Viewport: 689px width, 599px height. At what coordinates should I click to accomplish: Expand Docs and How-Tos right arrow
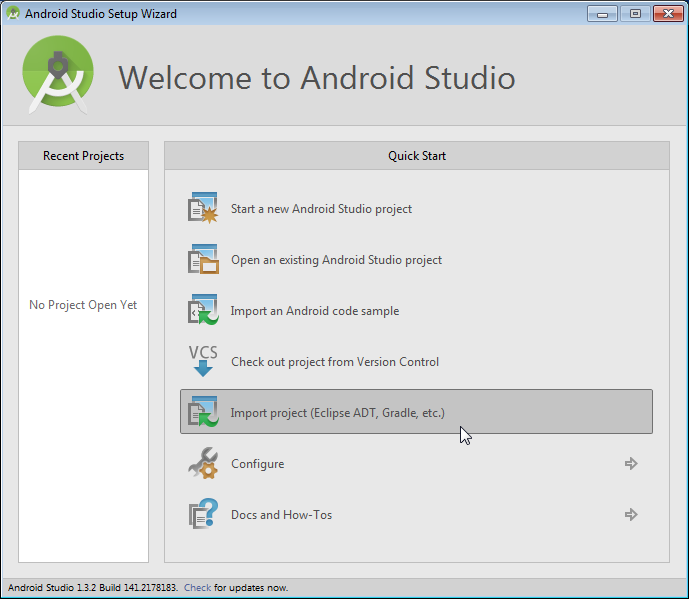[x=631, y=514]
